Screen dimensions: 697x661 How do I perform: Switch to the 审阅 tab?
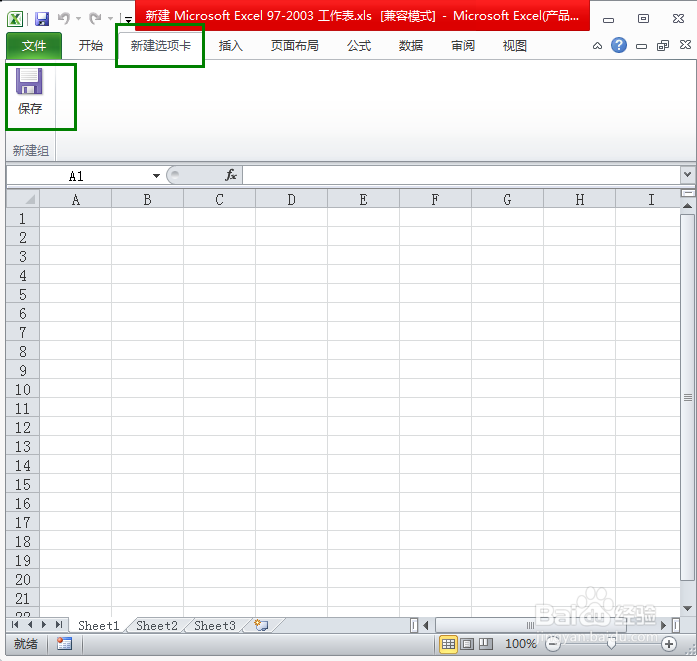(x=463, y=46)
